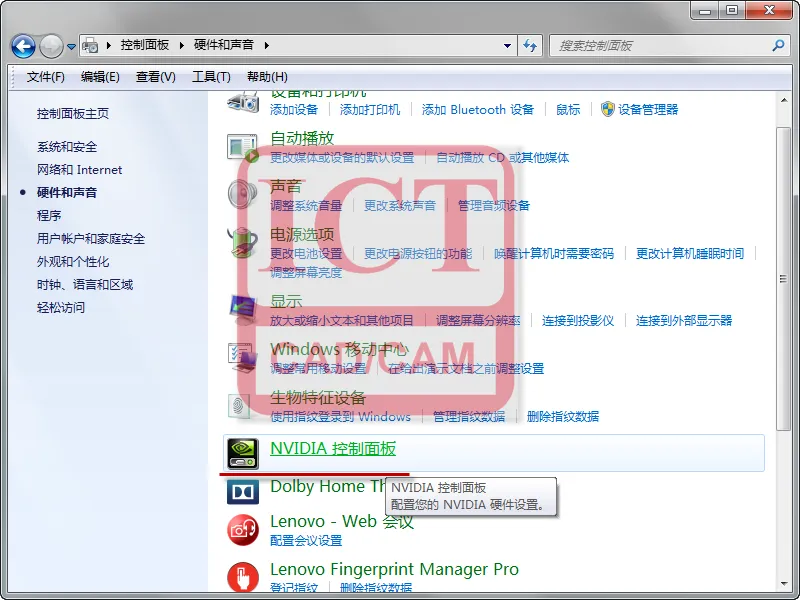Image resolution: width=800 pixels, height=600 pixels.
Task: Expand the arrow after 硬件和声音 breadcrumb
Action: pos(266,45)
